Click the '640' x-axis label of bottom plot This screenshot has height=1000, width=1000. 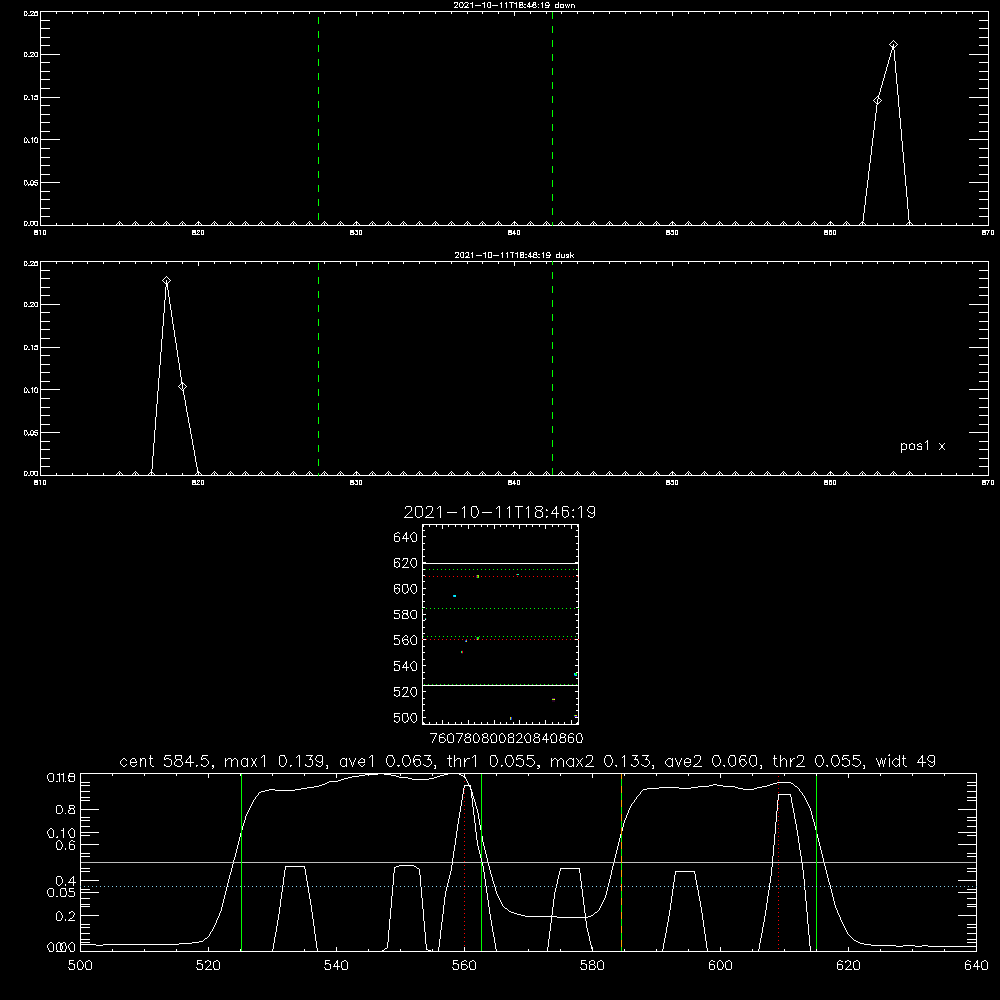click(x=976, y=966)
